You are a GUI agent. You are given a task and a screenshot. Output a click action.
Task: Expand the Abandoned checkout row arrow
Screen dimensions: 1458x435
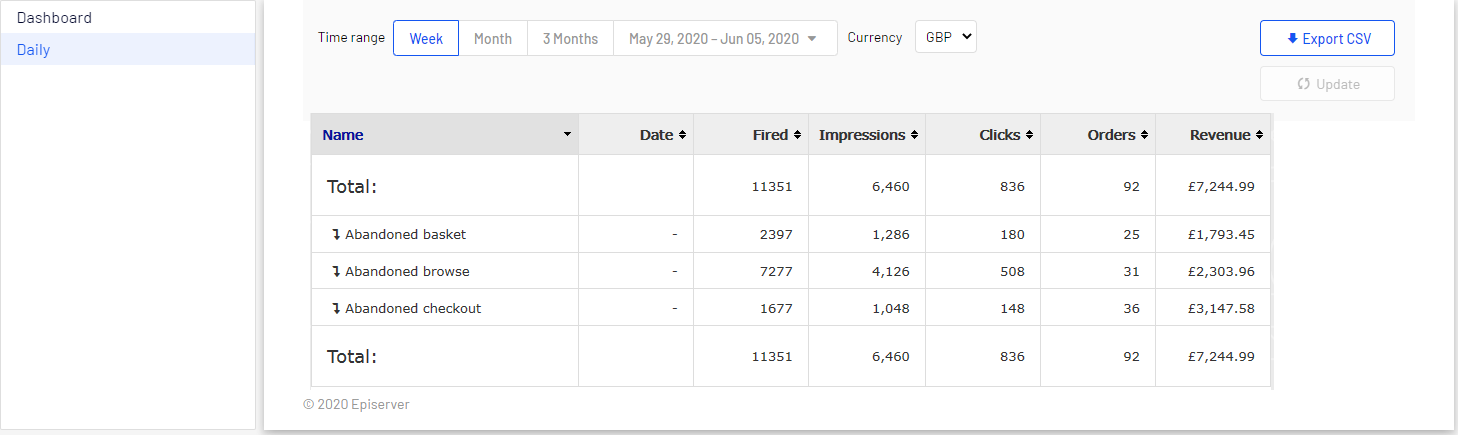[336, 309]
